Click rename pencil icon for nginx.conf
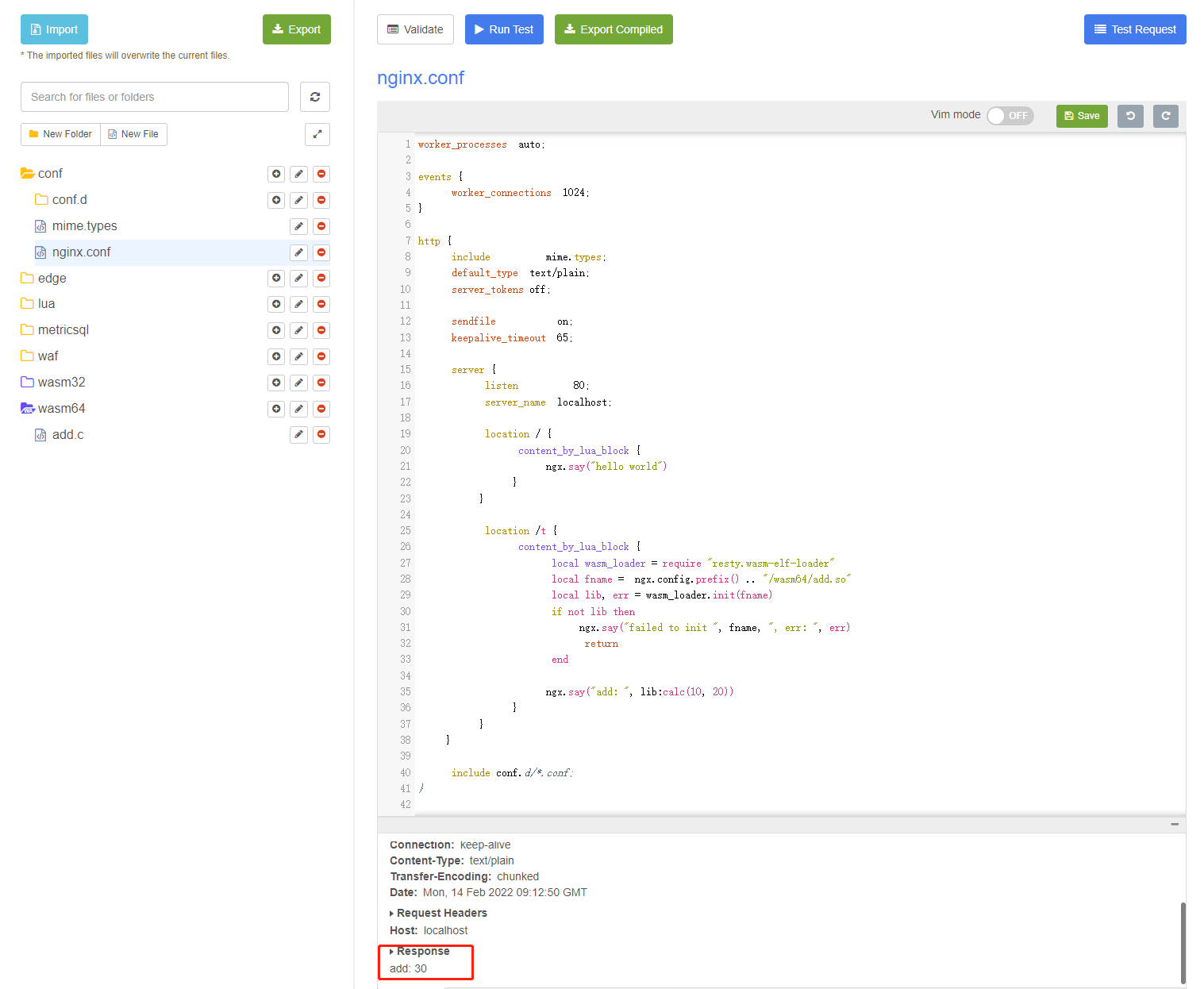1204x989 pixels. pyautogui.click(x=298, y=252)
